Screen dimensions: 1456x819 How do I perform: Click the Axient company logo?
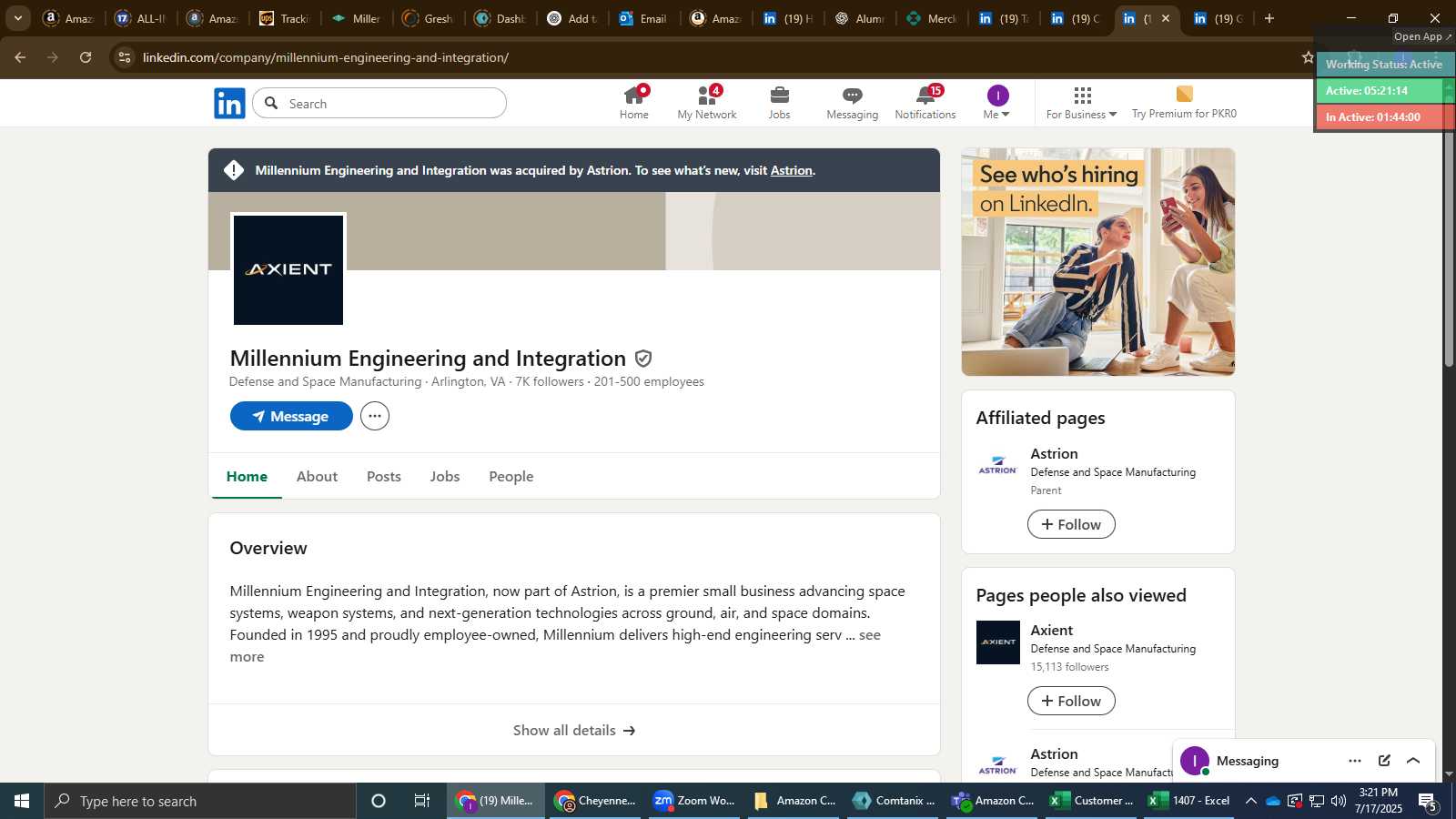click(x=288, y=269)
